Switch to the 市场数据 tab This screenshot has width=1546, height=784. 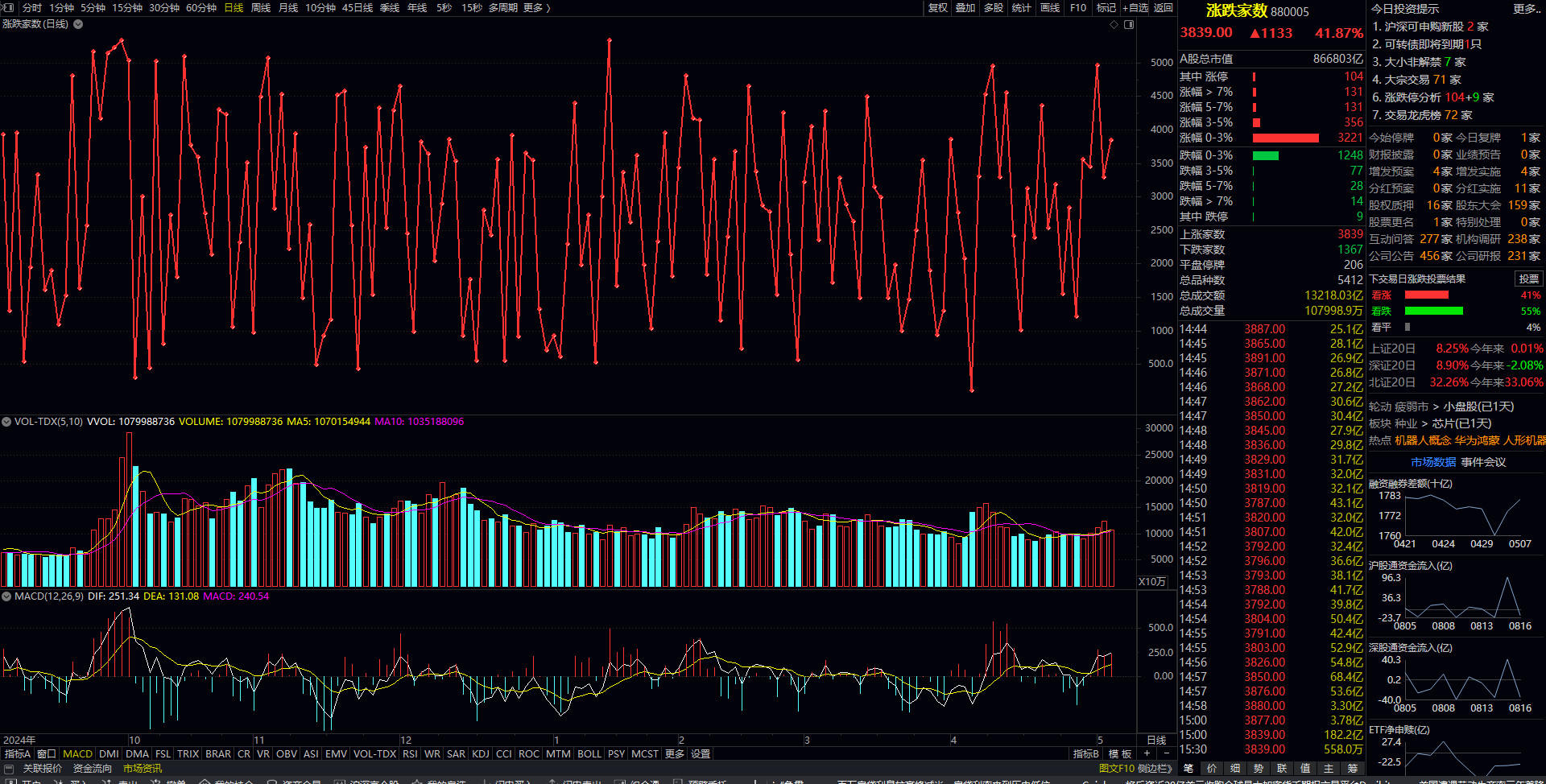[x=1432, y=462]
